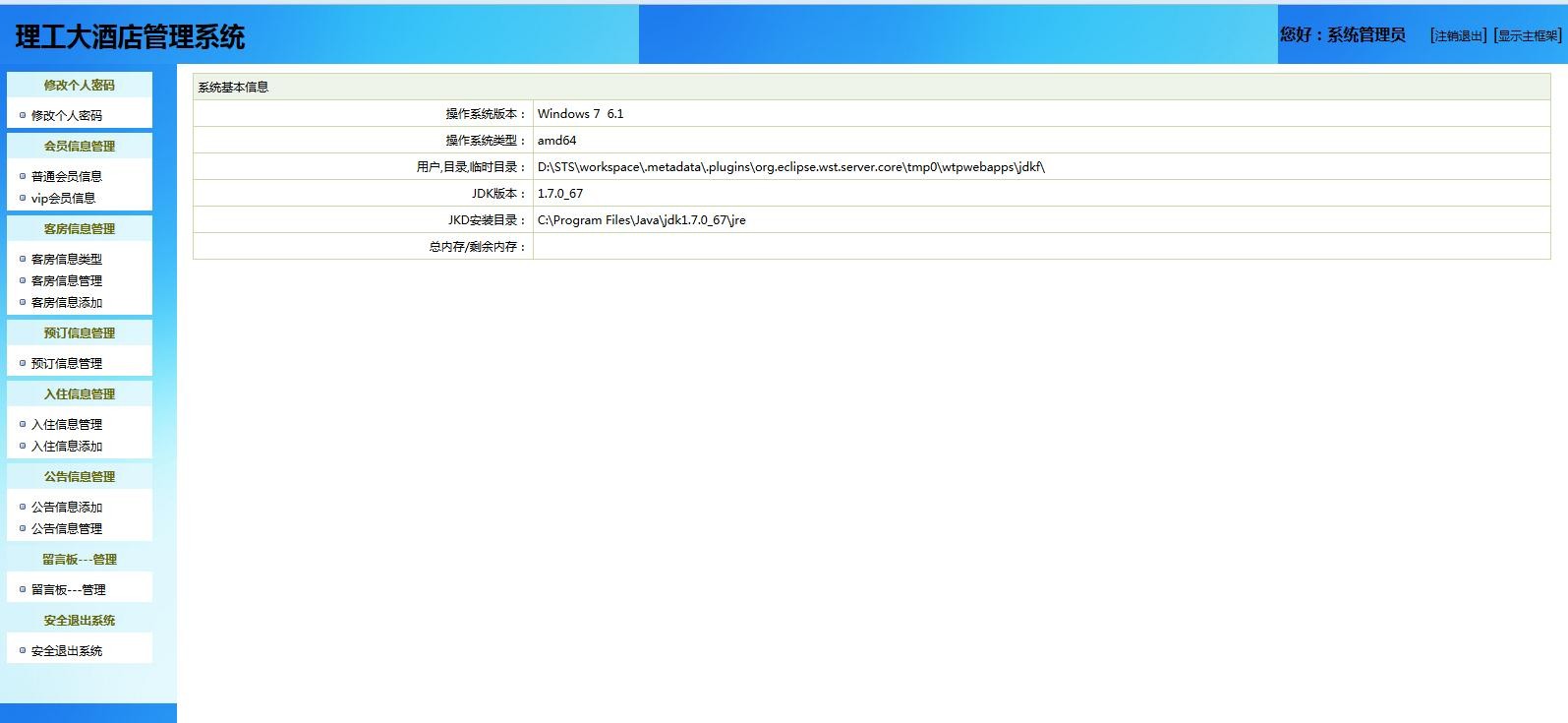Image resolution: width=1568 pixels, height=723 pixels.
Task: Toggle the 安全退出系统 section header
Action: coord(80,620)
